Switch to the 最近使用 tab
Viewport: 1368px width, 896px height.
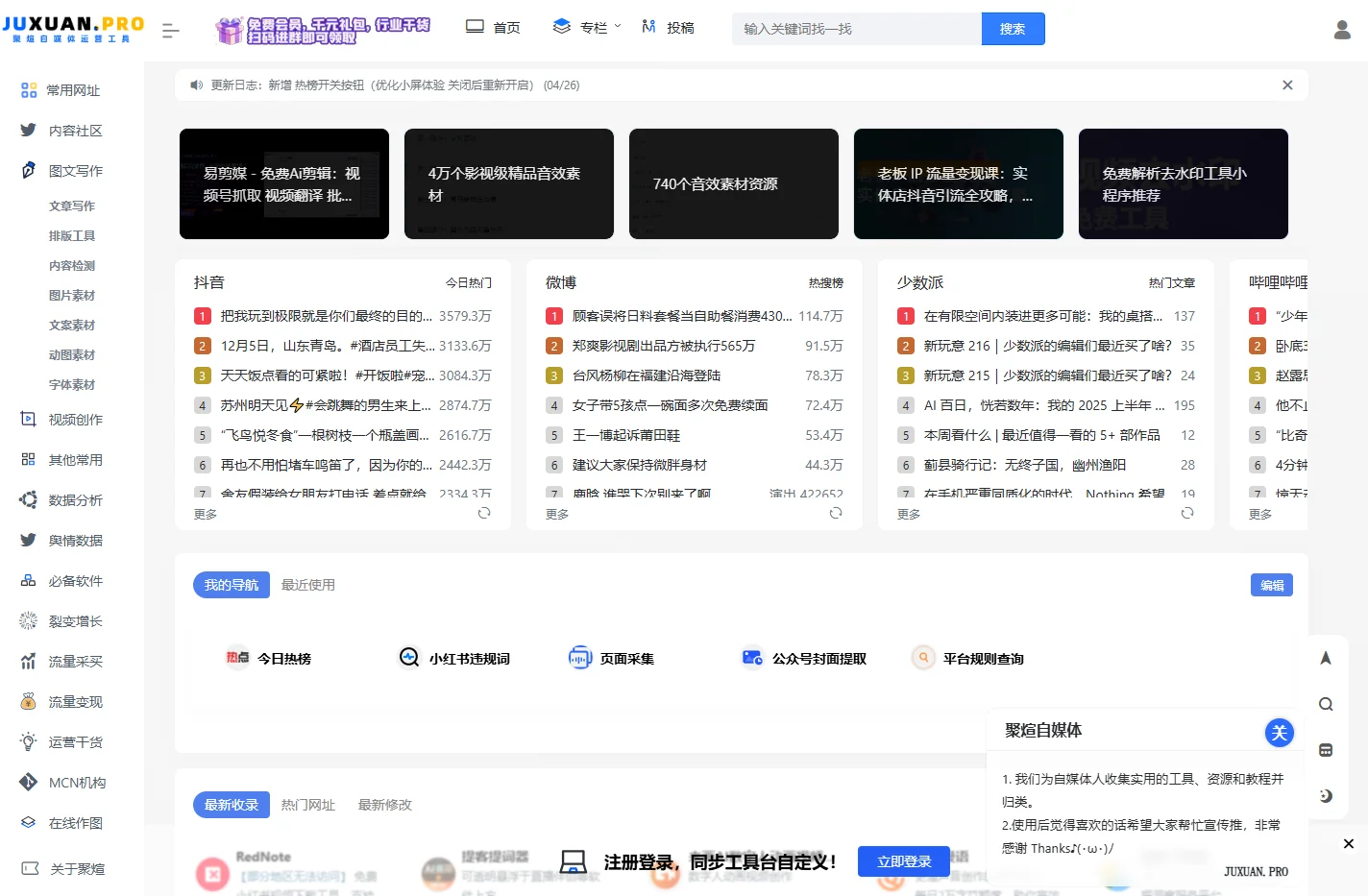(x=308, y=585)
